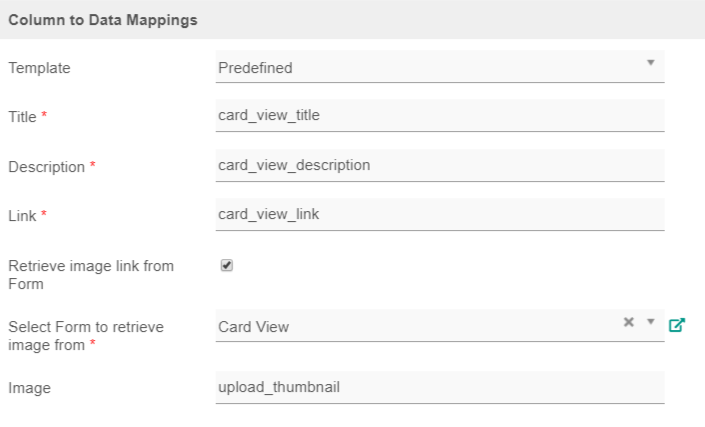Click the Link field label
705x427 pixels.
coord(22,216)
